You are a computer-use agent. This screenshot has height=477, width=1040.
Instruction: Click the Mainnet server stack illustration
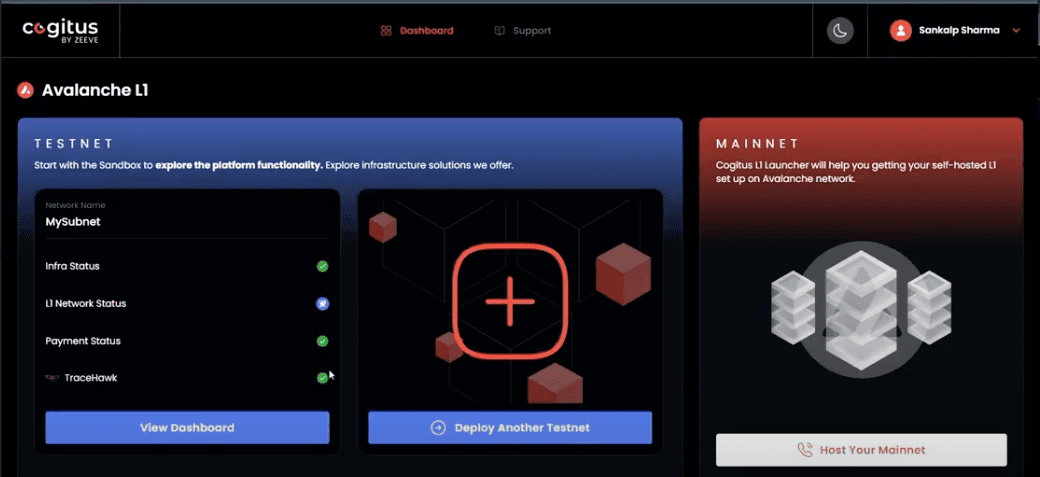pyautogui.click(x=861, y=310)
